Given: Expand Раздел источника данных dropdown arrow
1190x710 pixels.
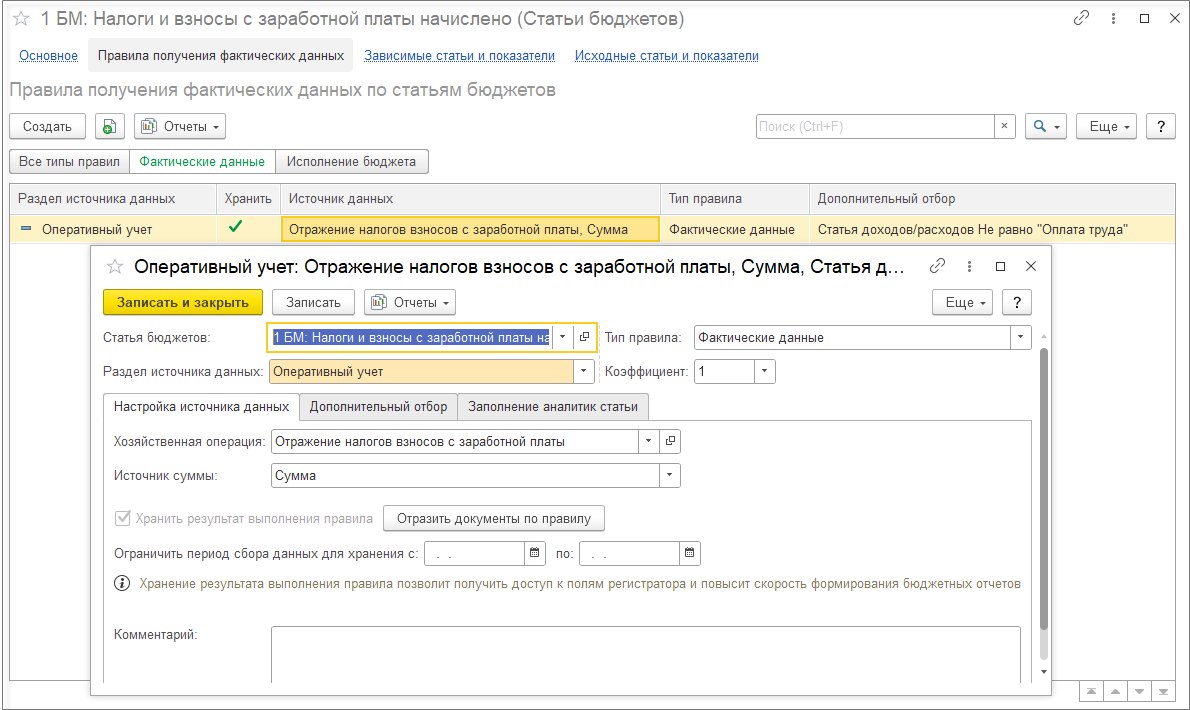Looking at the screenshot, I should [x=583, y=371].
